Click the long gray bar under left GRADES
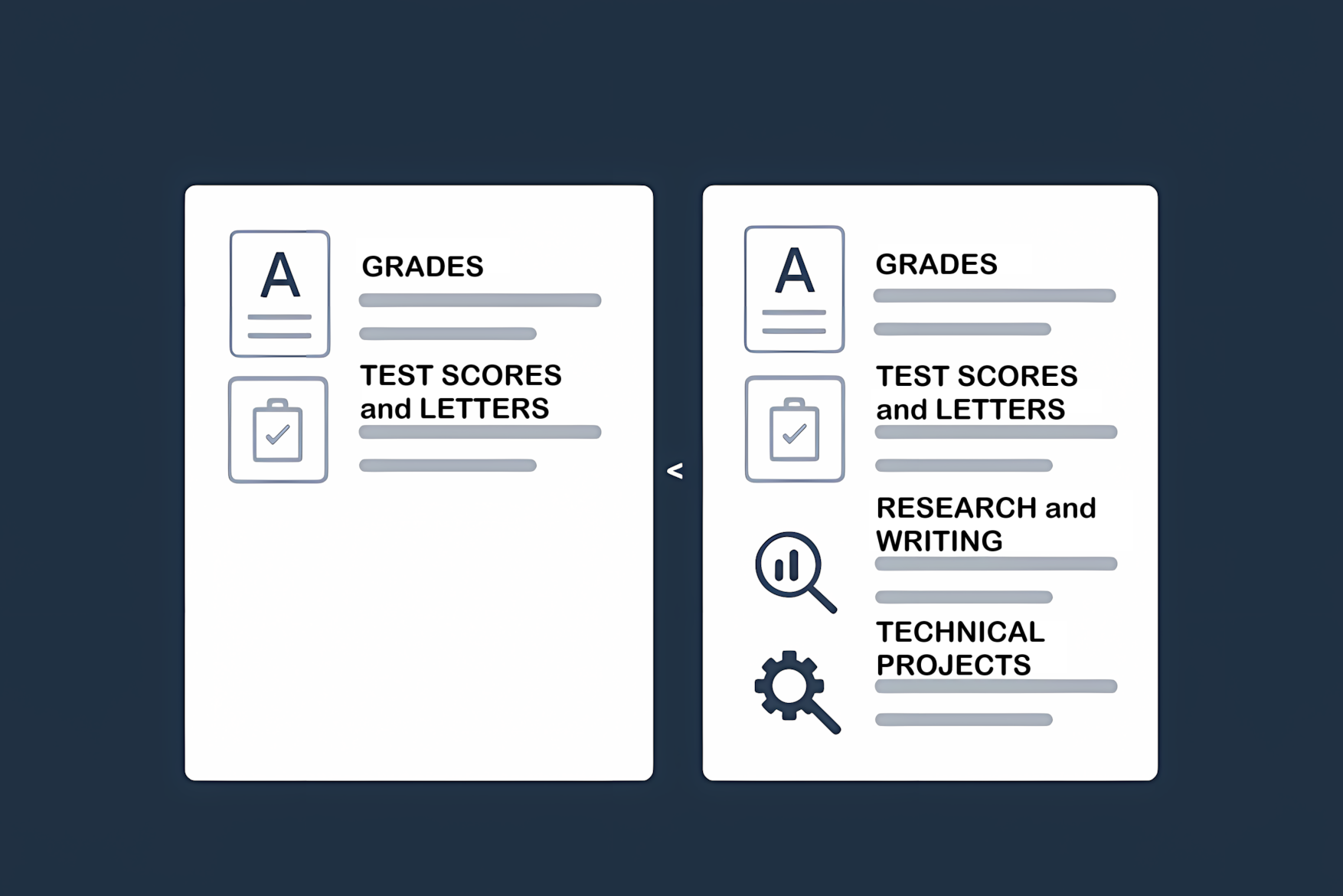 (x=480, y=300)
